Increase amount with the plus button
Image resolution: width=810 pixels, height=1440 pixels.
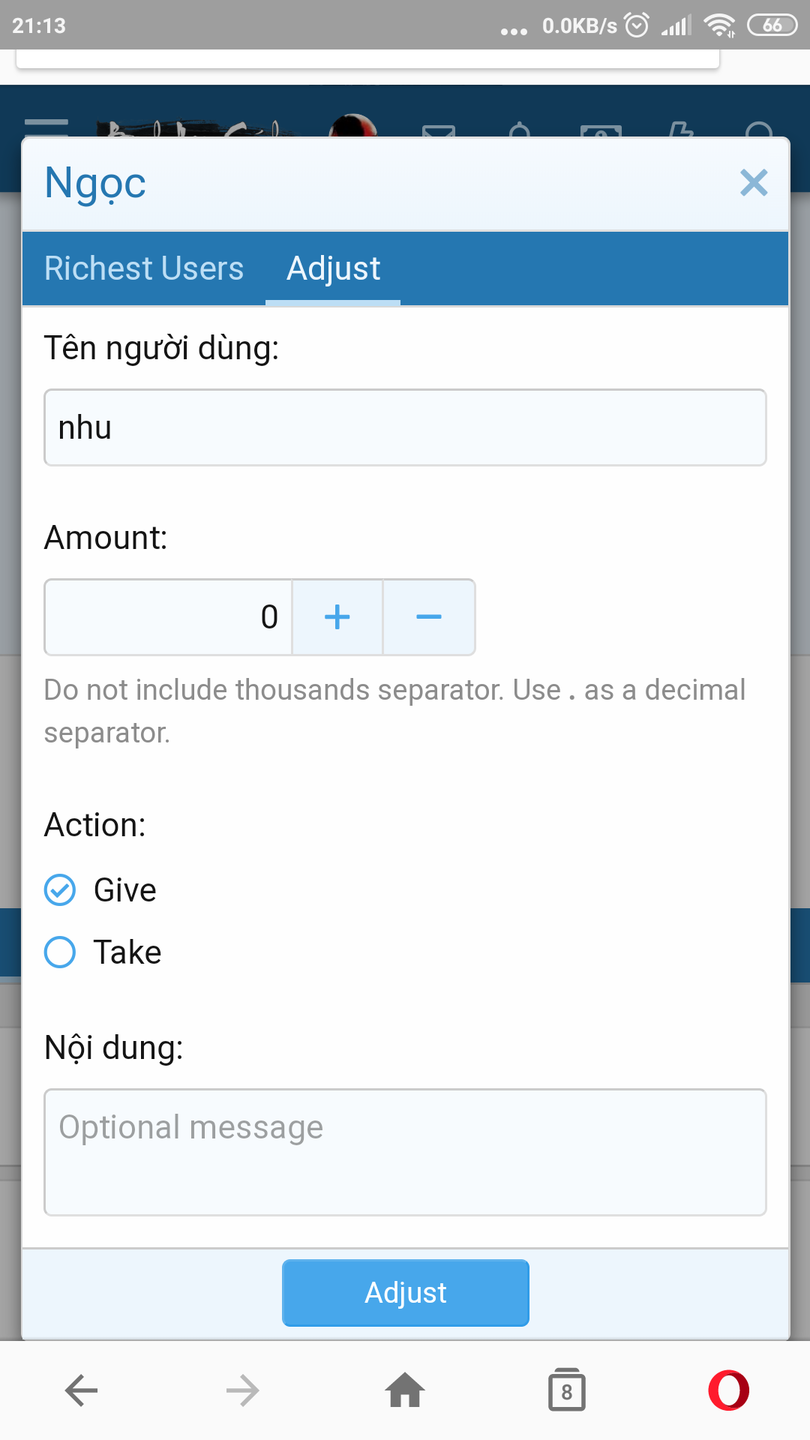pos(337,617)
